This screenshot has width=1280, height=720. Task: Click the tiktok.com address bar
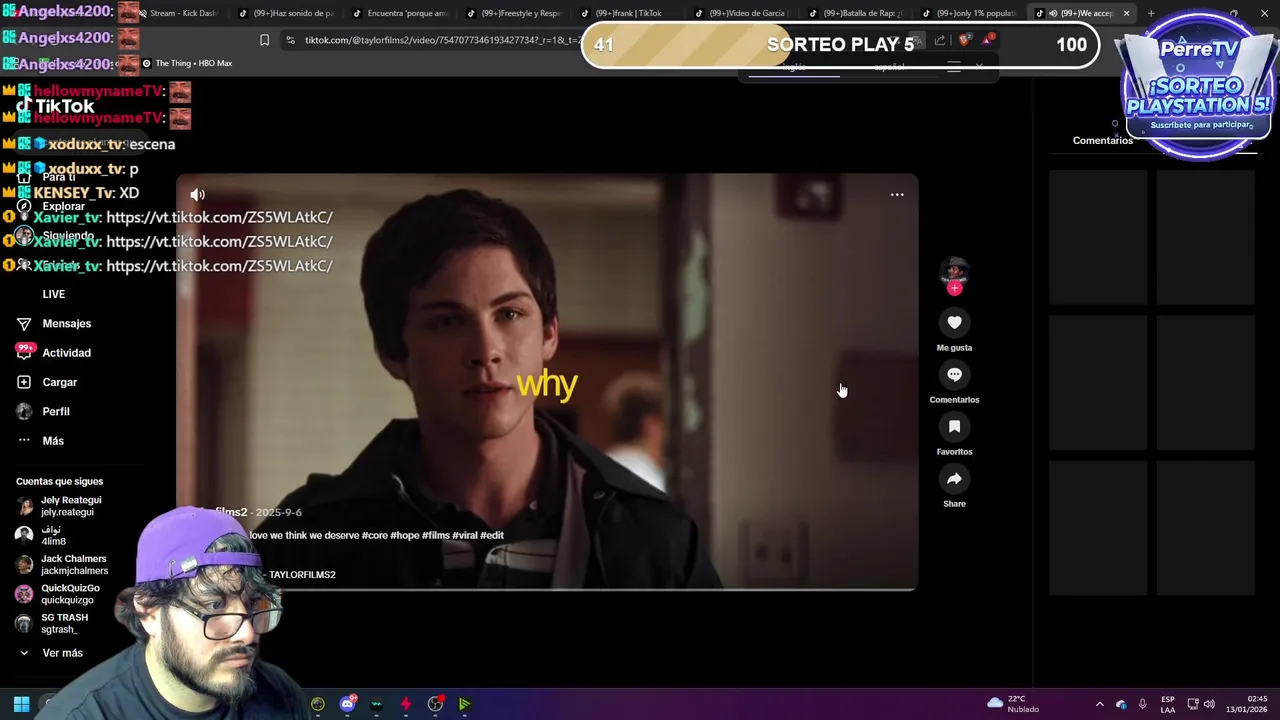click(440, 40)
